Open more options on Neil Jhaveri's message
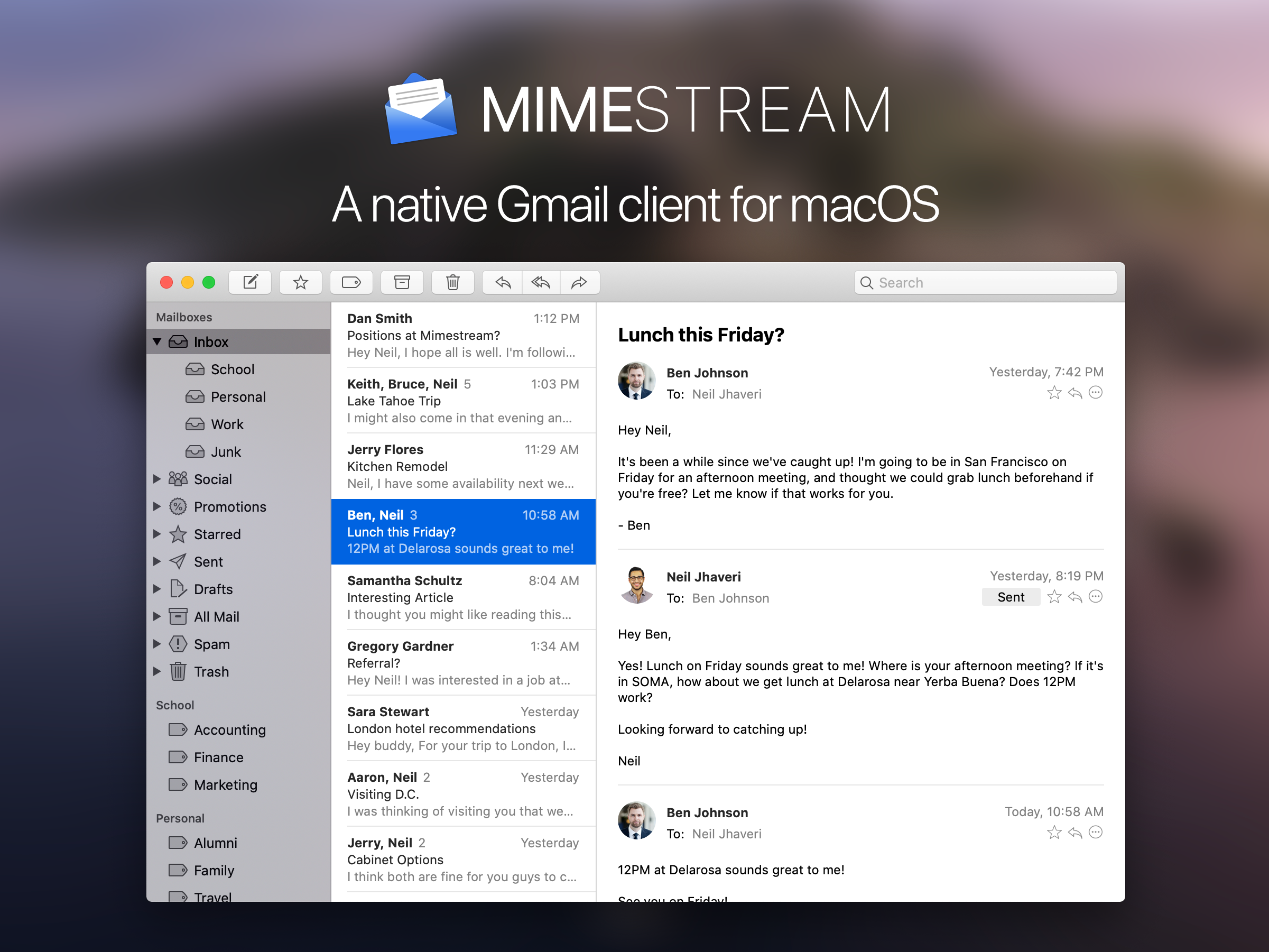 coord(1095,597)
